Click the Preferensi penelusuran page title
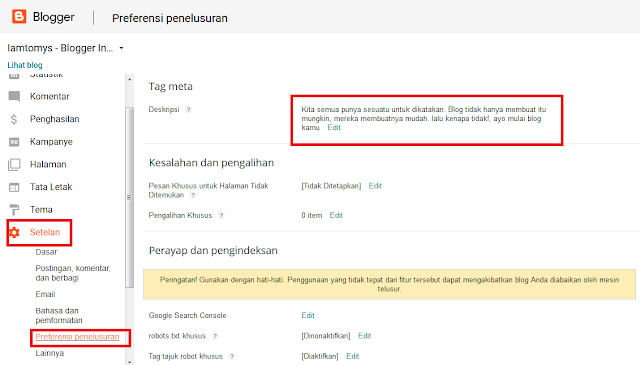This screenshot has width=640, height=365. (170, 18)
